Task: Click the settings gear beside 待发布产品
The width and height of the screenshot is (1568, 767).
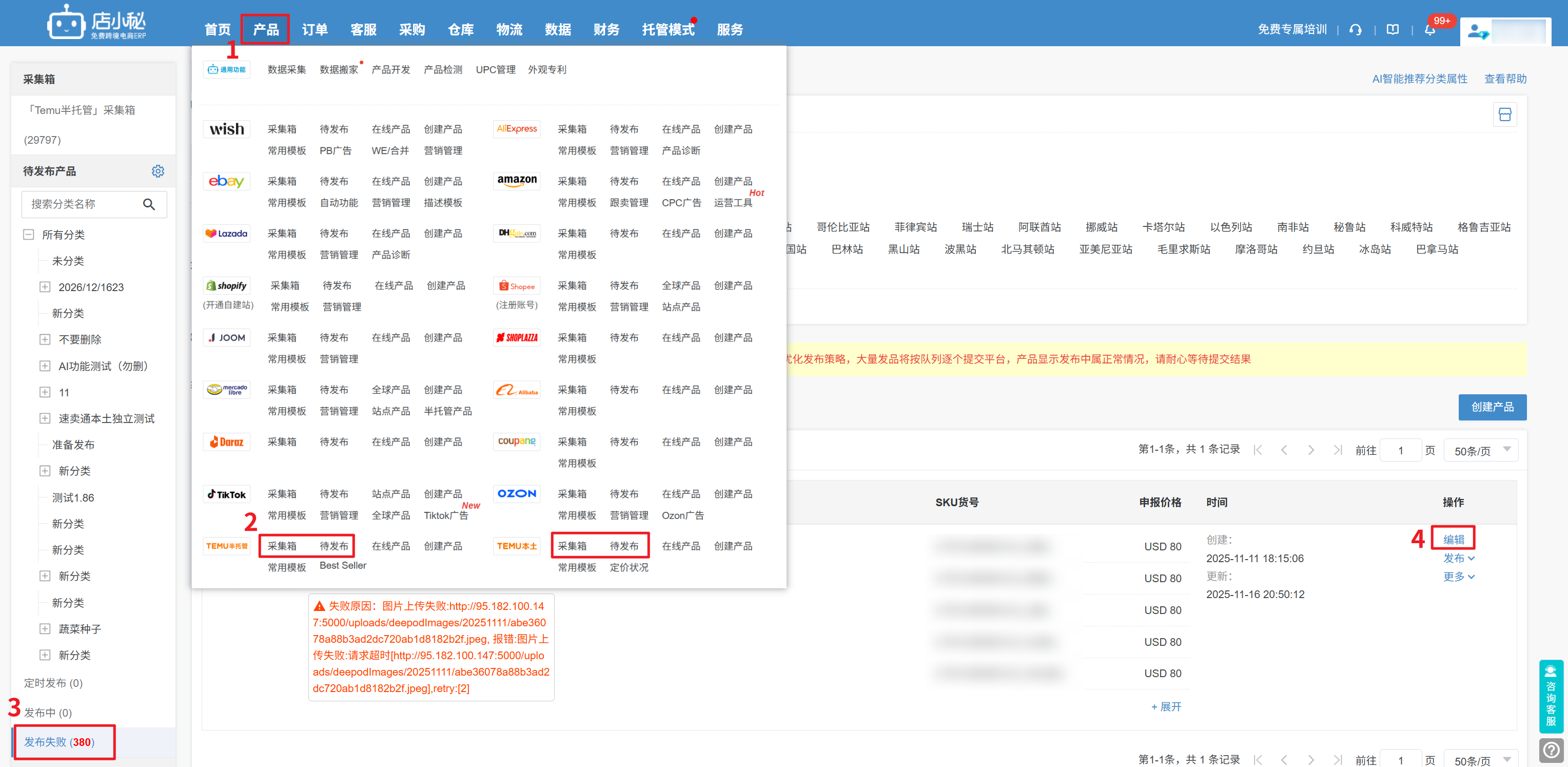Action: pos(158,171)
